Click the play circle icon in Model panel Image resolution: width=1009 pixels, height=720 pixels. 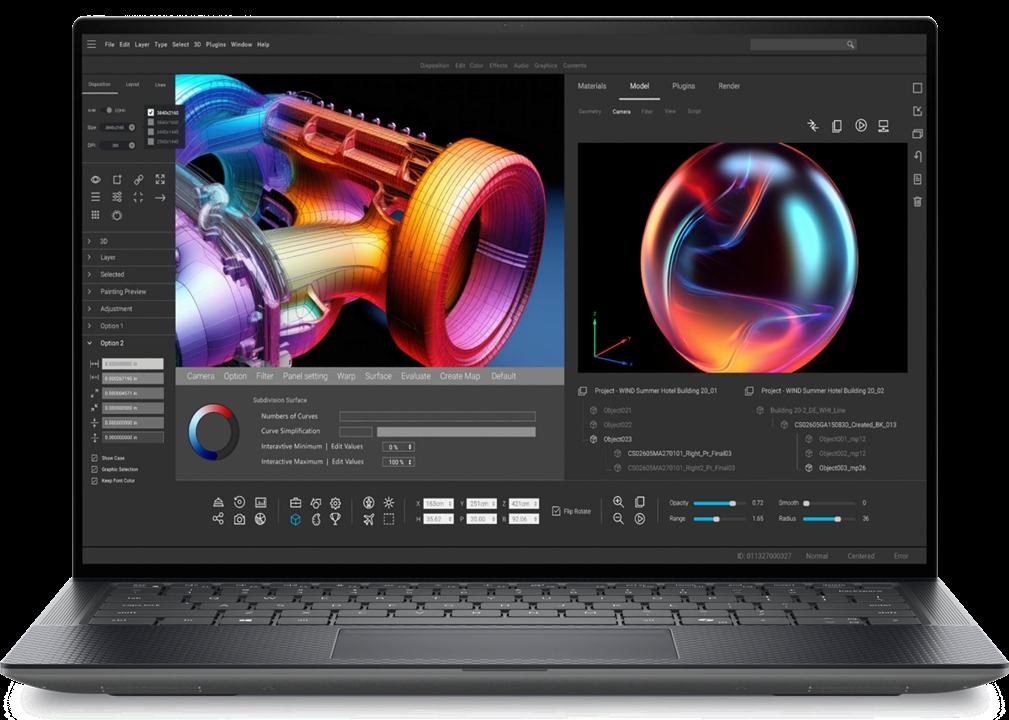pos(861,125)
